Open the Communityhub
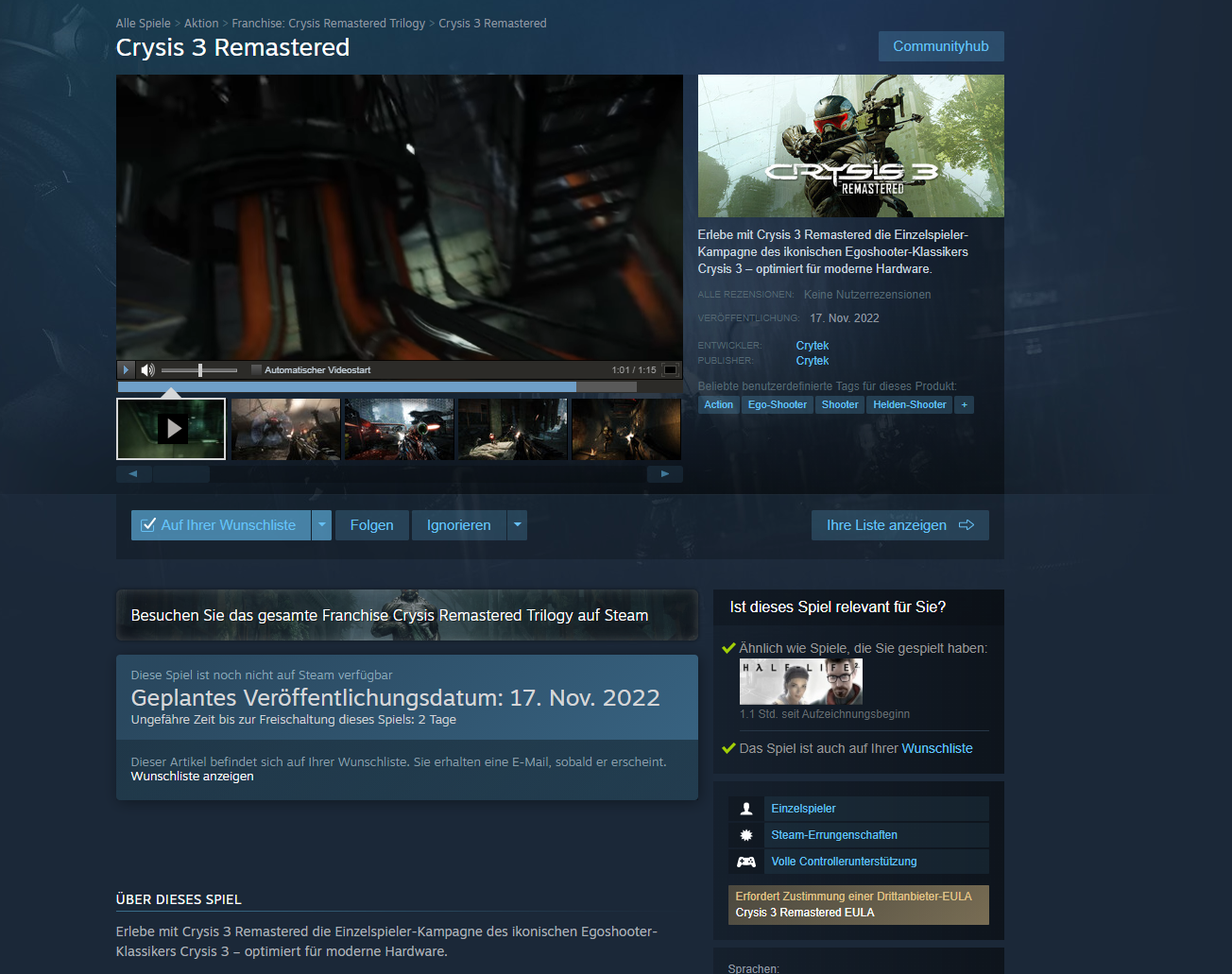Screen dimensions: 1232x974 point(941,45)
